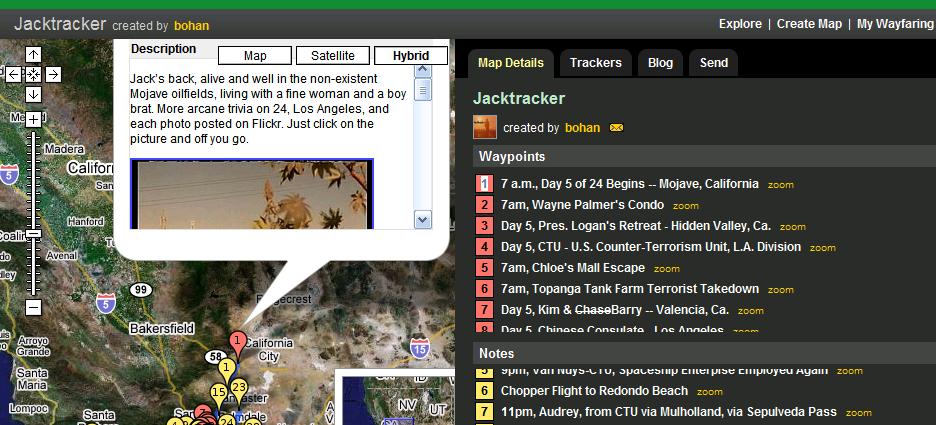Open My Wayfaring in the top navigation
The height and width of the screenshot is (425, 936).
(x=895, y=24)
